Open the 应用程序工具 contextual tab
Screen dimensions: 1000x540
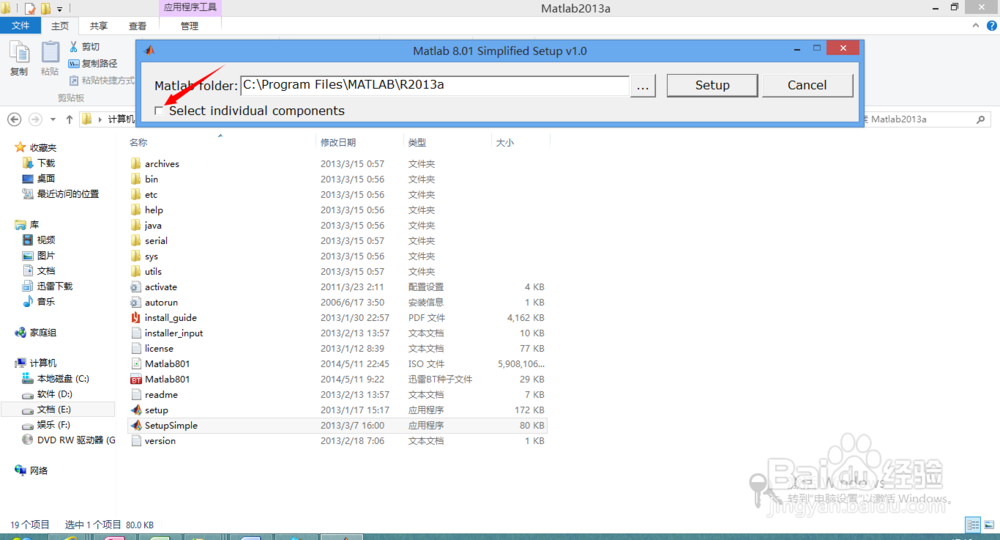(189, 8)
